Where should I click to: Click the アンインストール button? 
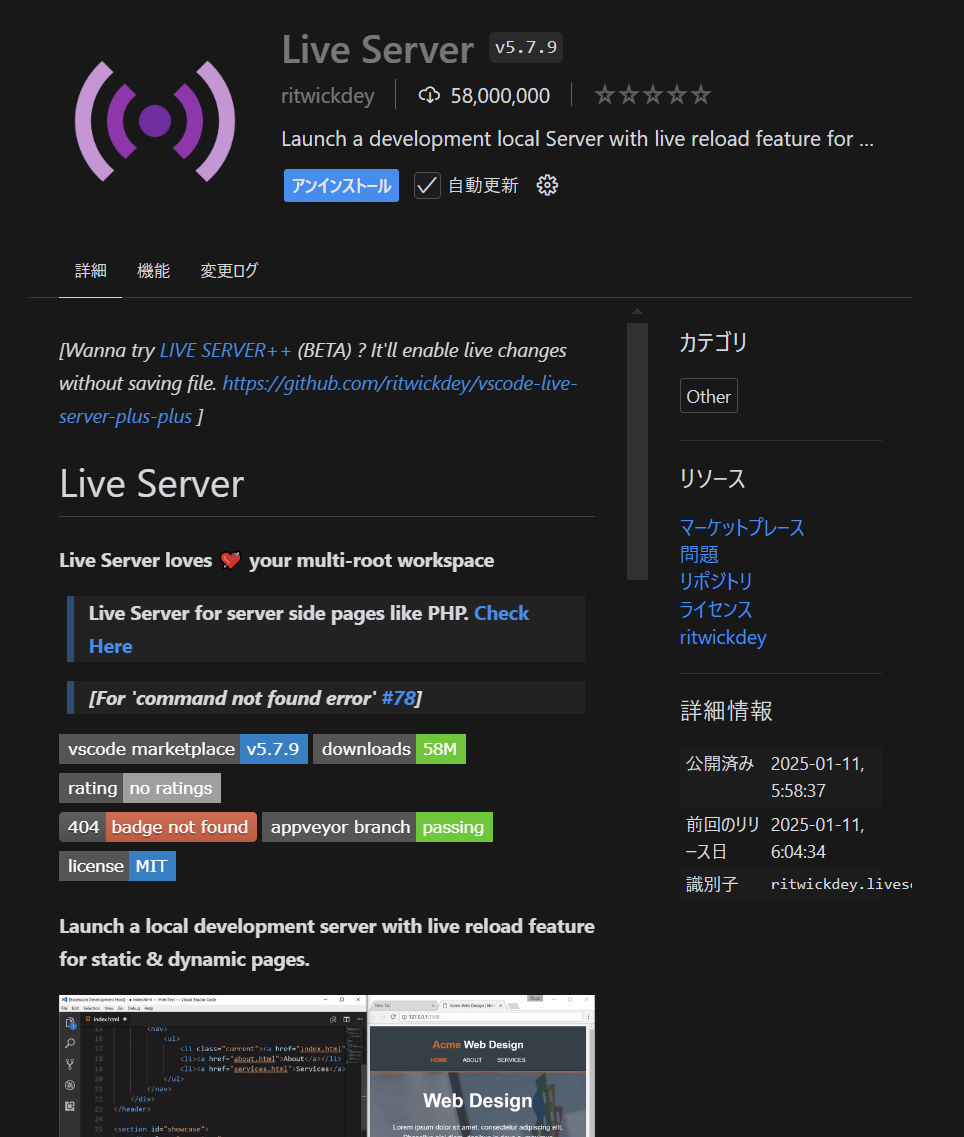341,186
